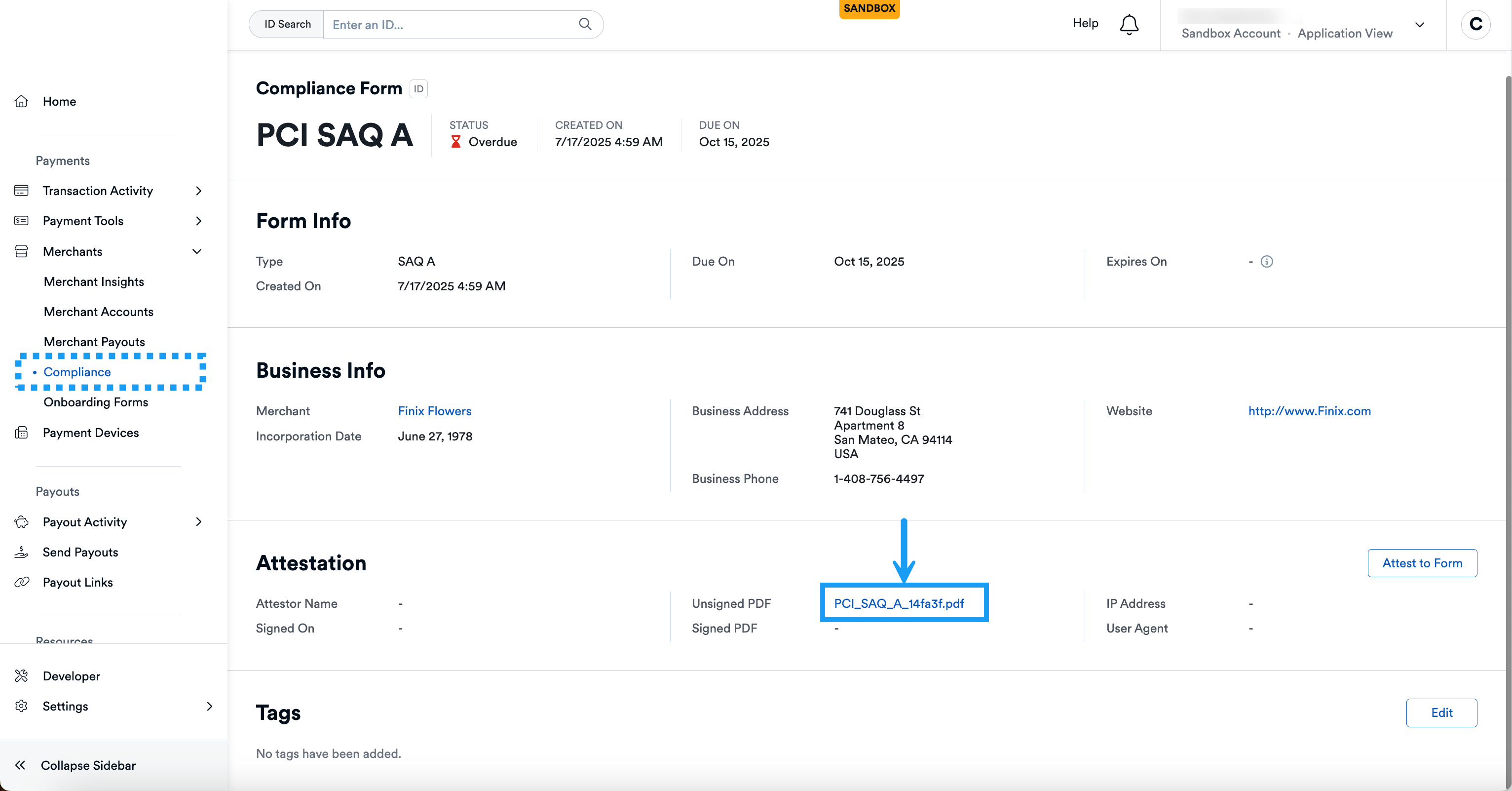Click the Payment Devices icon
The width and height of the screenshot is (1512, 791).
(21, 433)
